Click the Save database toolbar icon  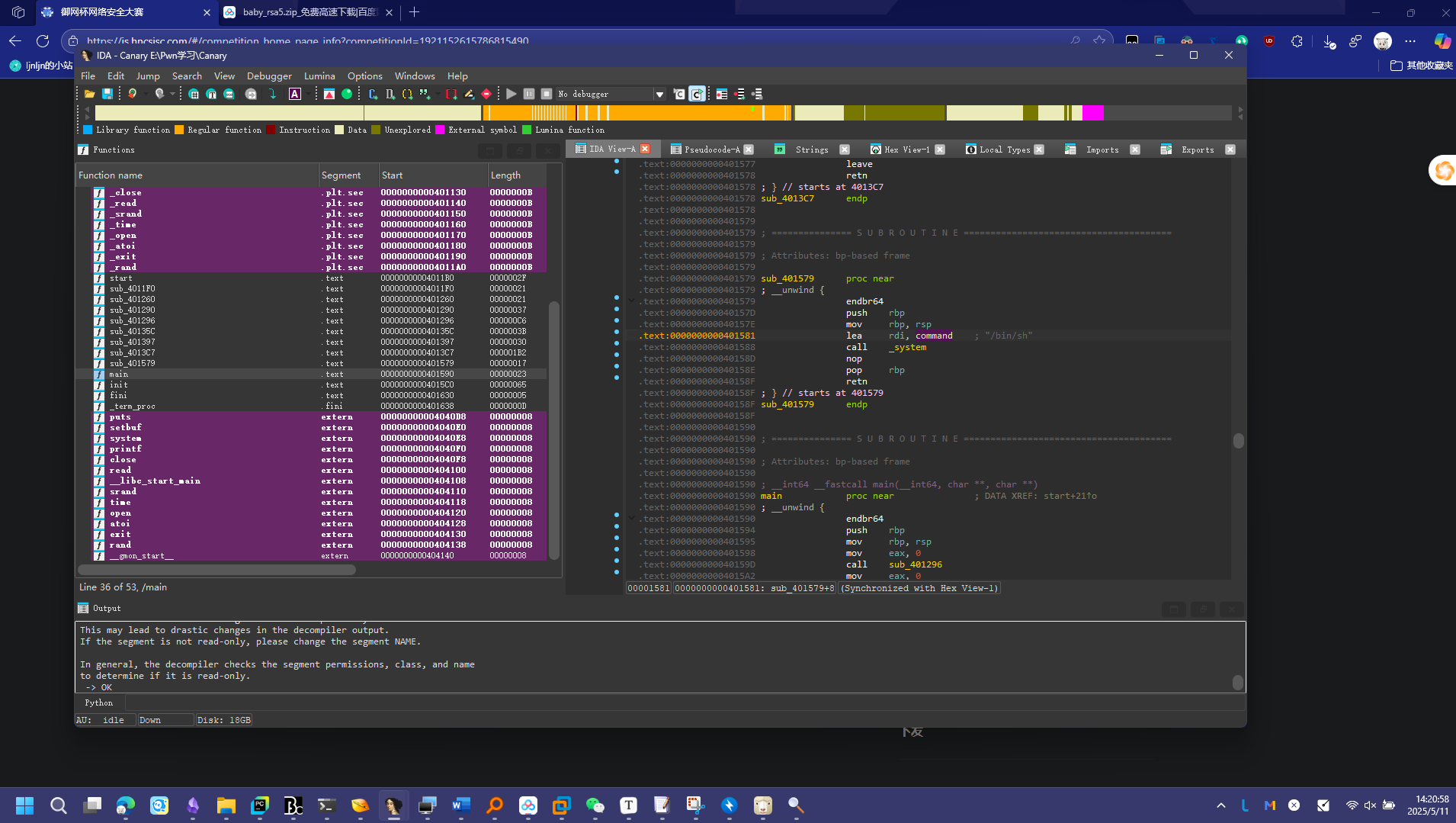[x=107, y=94]
